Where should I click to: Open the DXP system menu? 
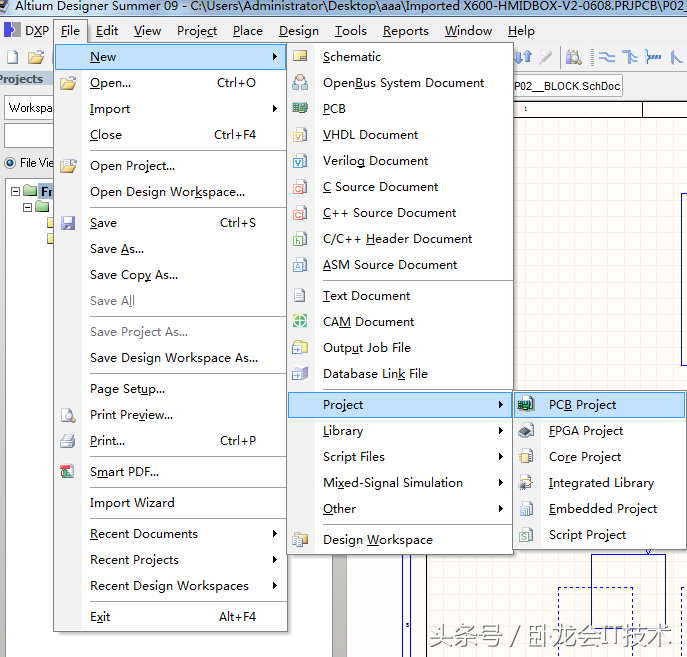(27, 31)
